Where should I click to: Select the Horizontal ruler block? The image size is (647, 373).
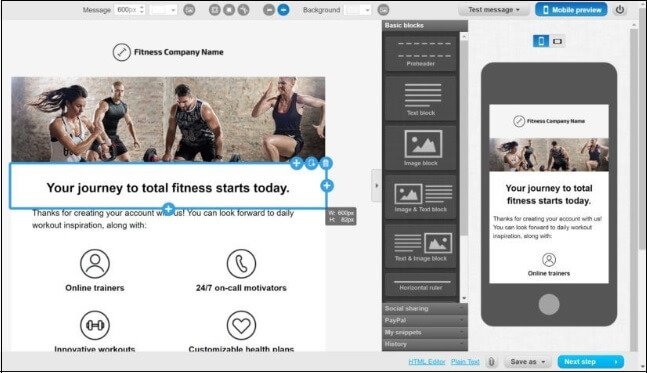pyautogui.click(x=421, y=284)
